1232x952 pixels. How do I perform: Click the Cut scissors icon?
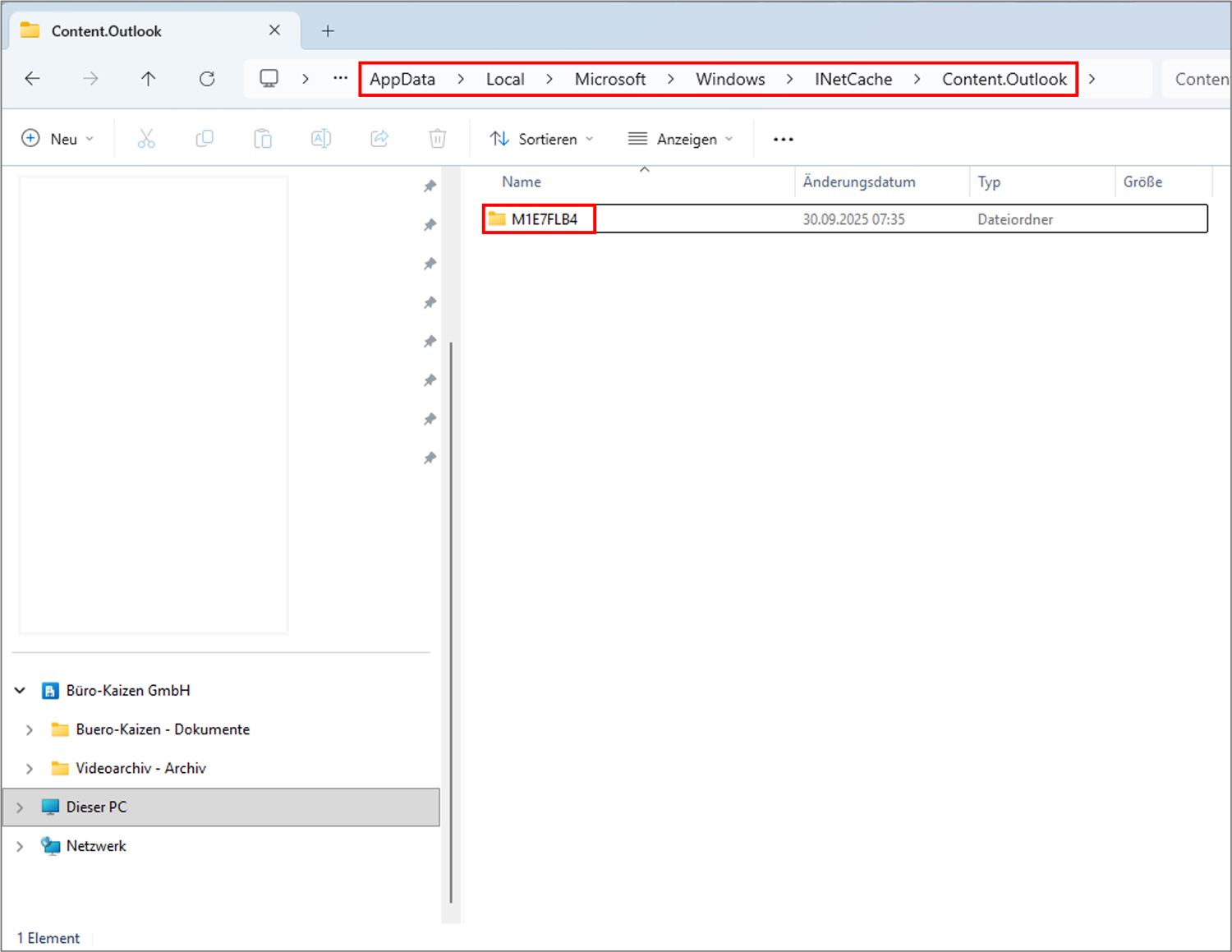[x=146, y=139]
